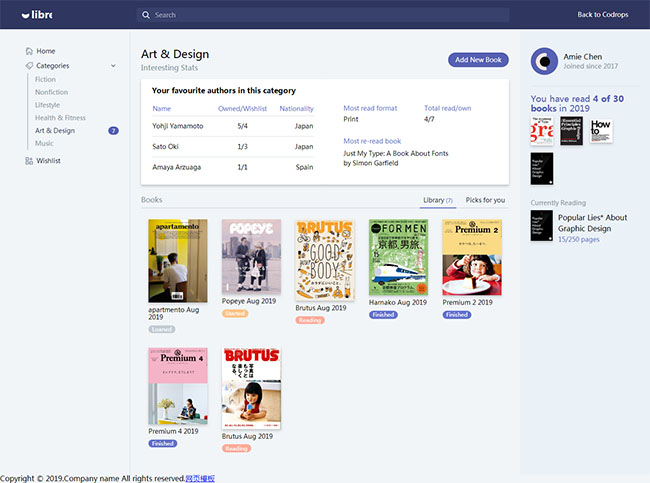Open the Health & Fitness category
The image size is (650, 483).
click(x=61, y=118)
